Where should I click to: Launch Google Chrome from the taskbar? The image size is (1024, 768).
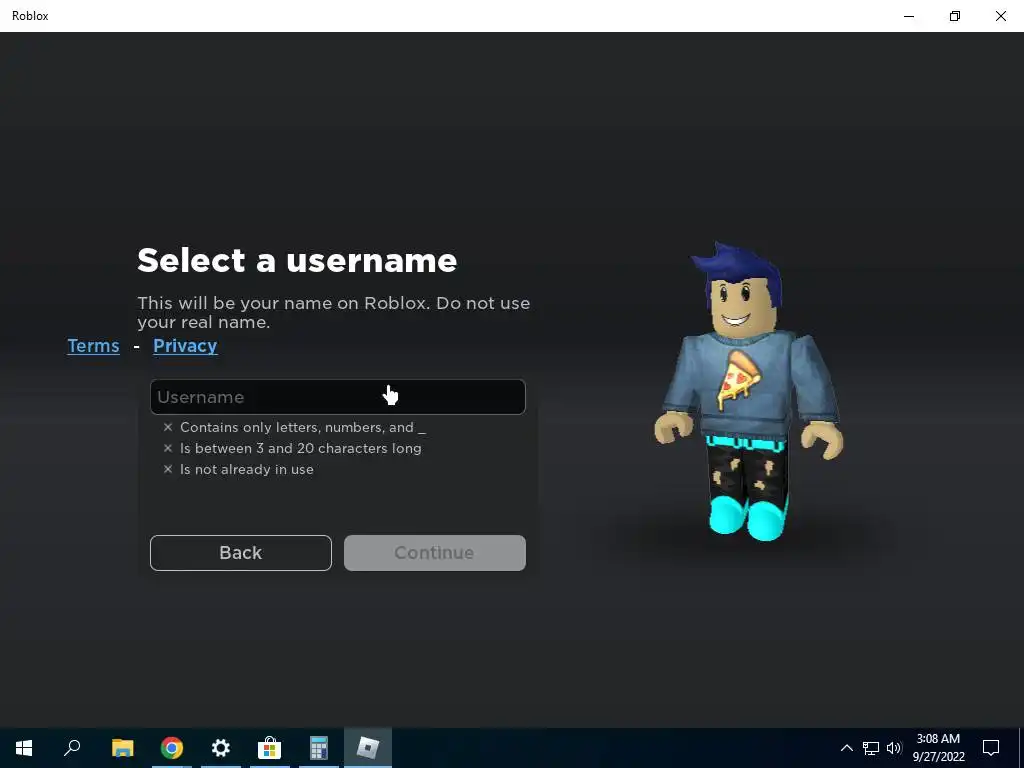coord(172,748)
